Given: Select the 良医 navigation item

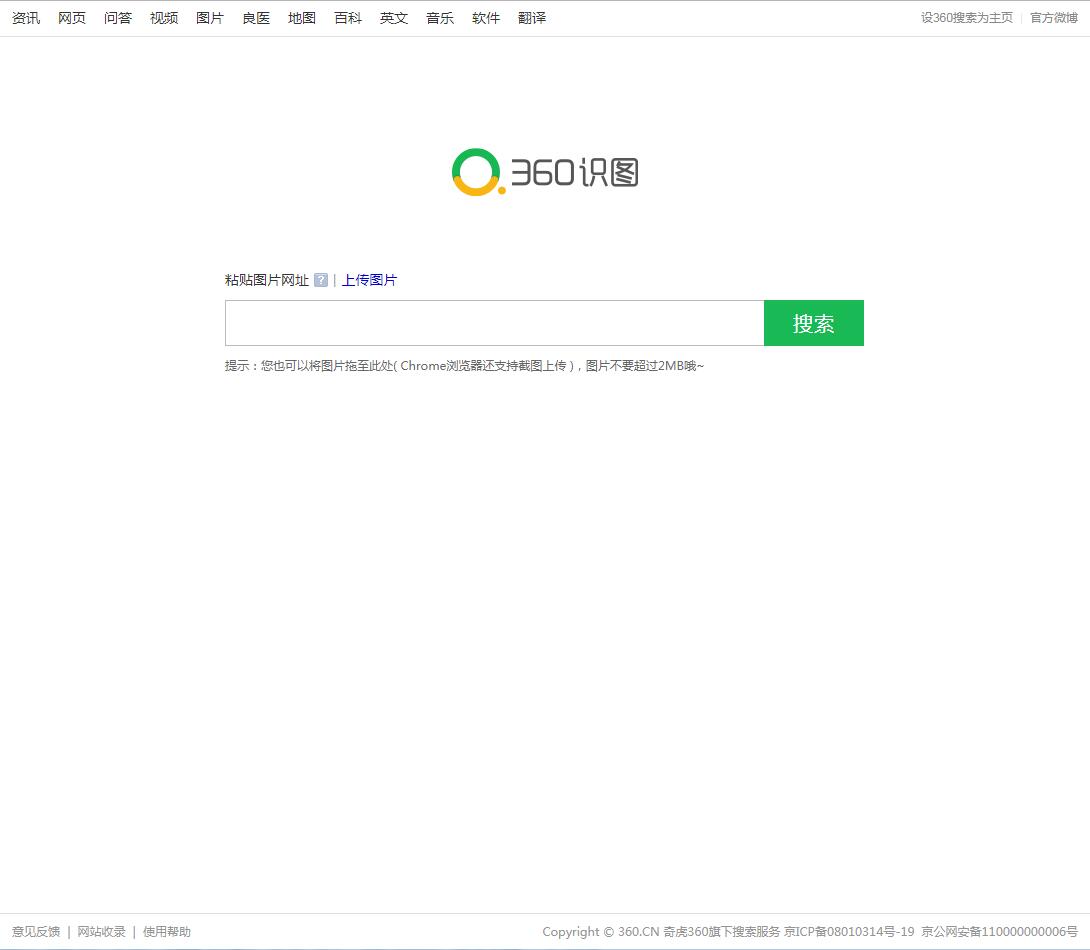Looking at the screenshot, I should [256, 18].
